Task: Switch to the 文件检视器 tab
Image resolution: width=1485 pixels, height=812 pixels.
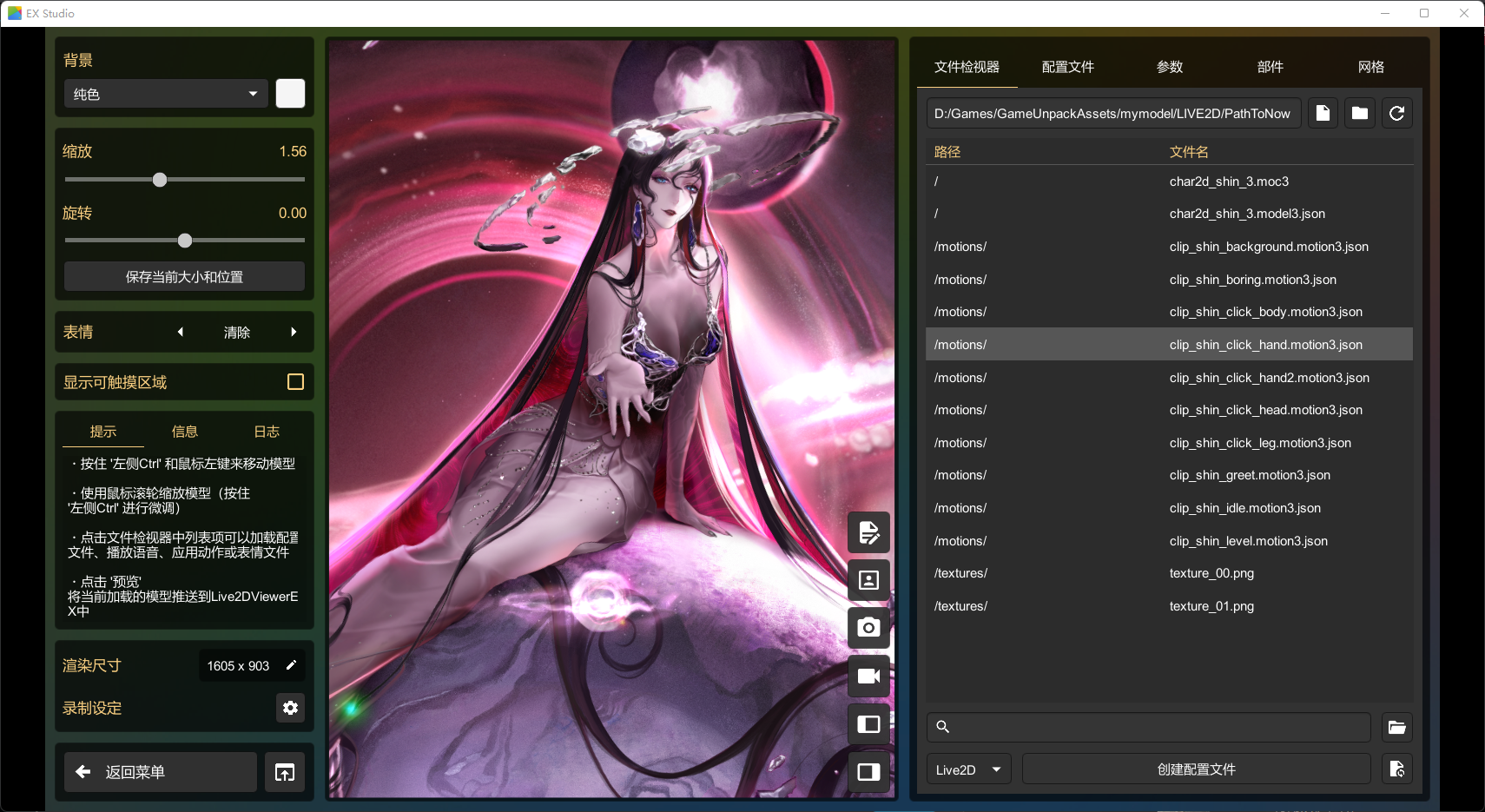Action: click(967, 67)
